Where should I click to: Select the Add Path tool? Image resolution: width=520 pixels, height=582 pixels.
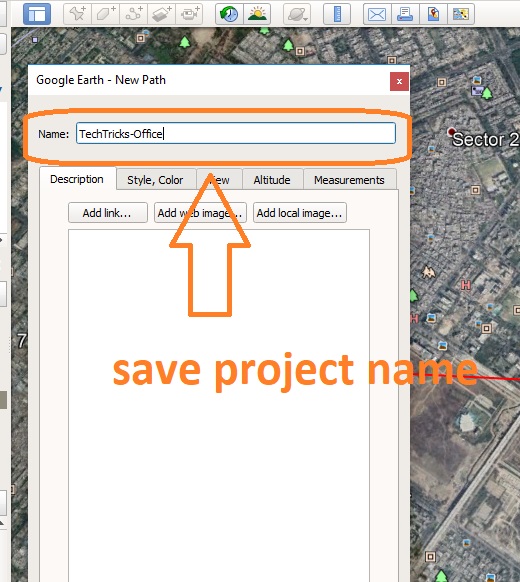tap(133, 14)
